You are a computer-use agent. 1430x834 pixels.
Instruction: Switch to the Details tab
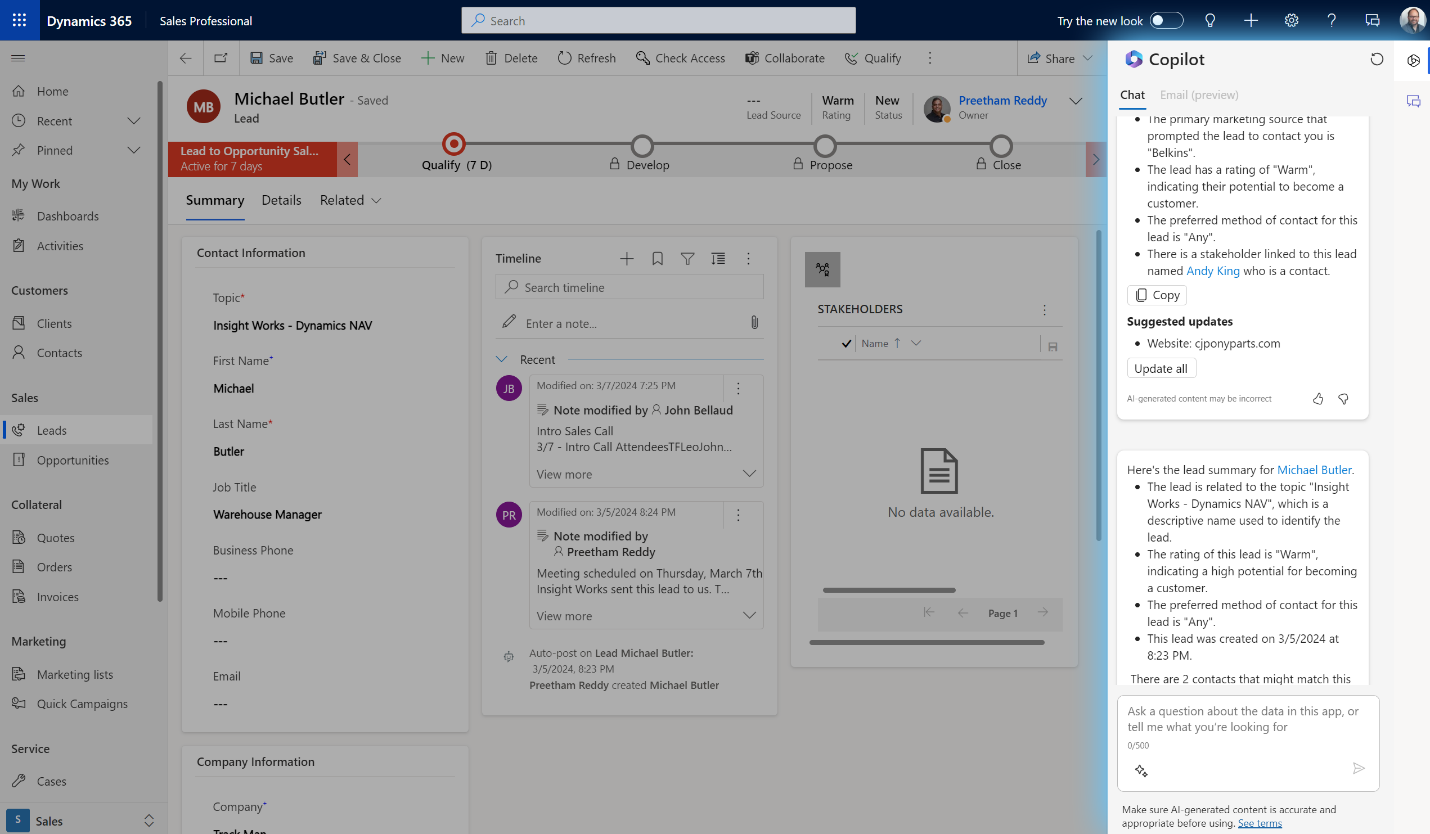click(x=281, y=200)
